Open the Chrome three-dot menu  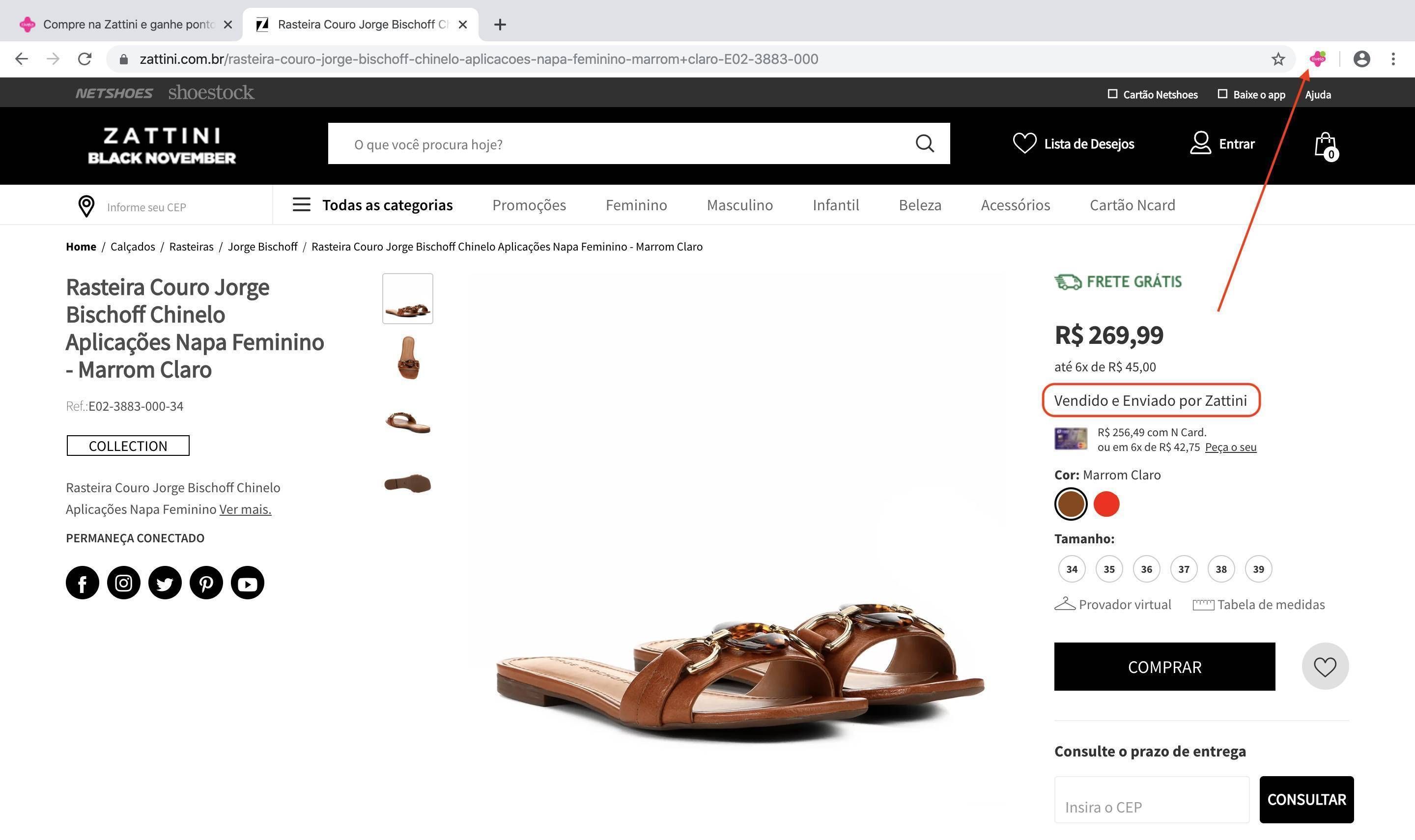(1393, 59)
